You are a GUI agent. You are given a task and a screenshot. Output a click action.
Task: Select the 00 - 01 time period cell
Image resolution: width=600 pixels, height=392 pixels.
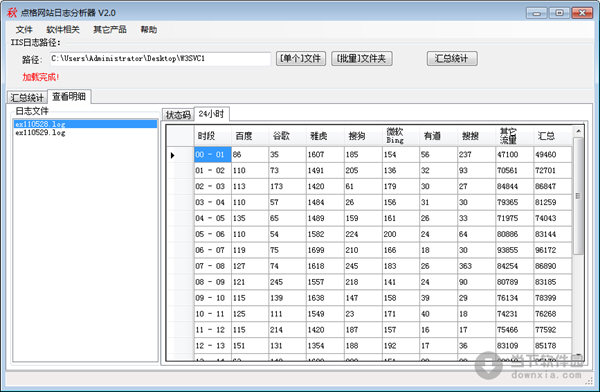tap(212, 155)
